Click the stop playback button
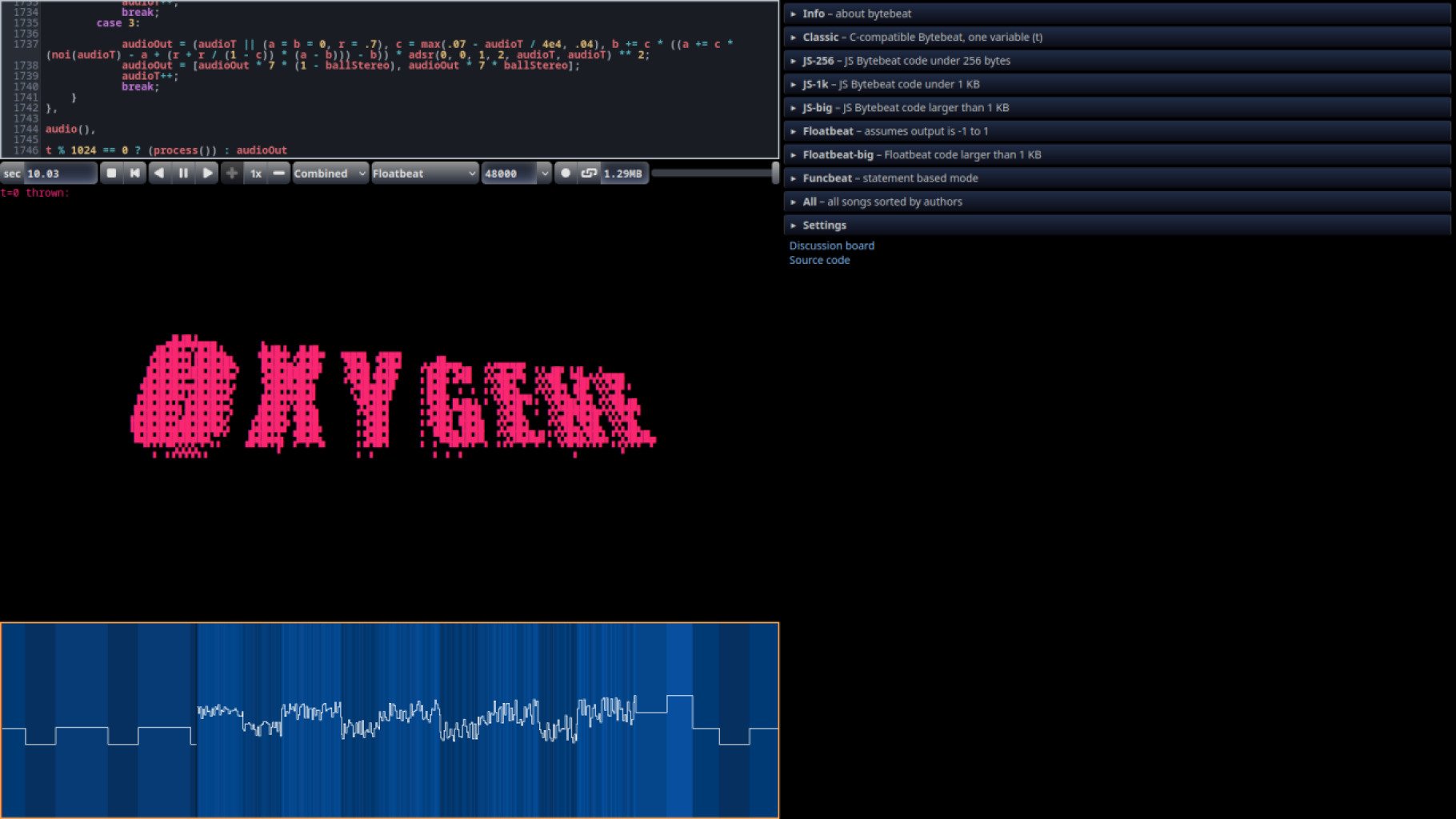1456x819 pixels. tap(111, 173)
